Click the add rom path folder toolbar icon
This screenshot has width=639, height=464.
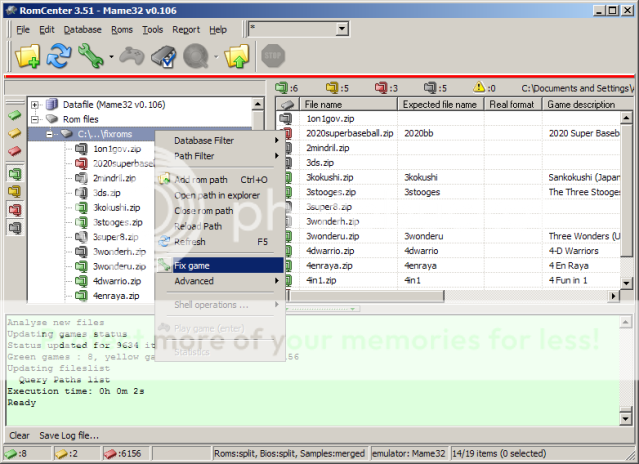[27, 57]
